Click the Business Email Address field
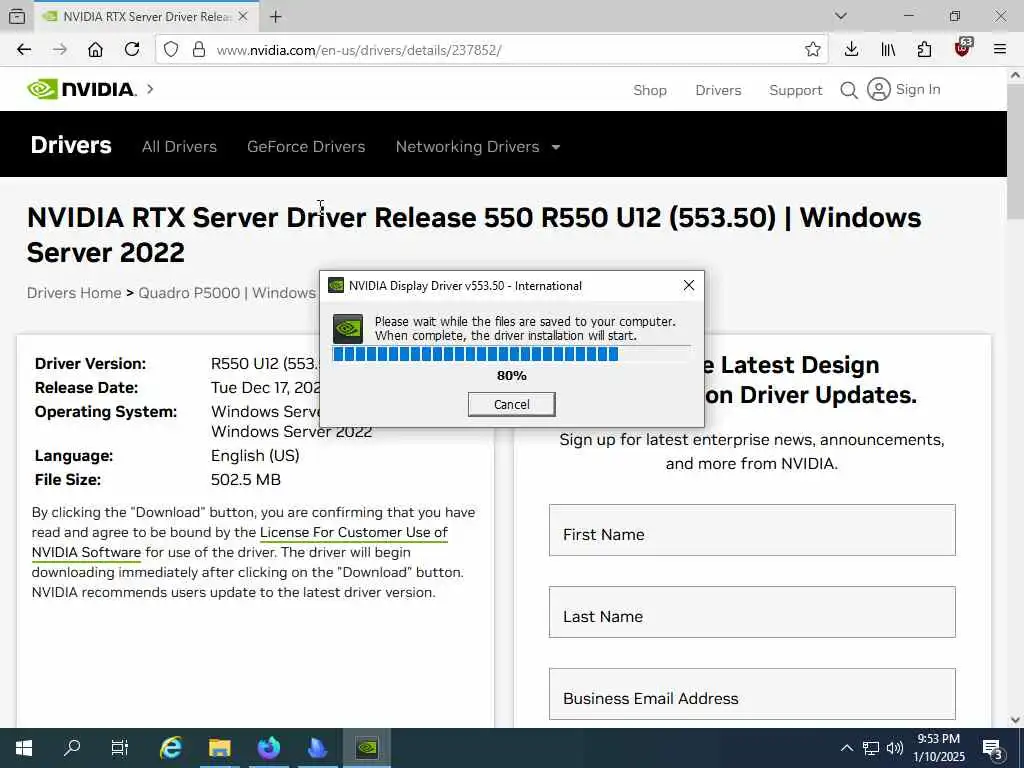This screenshot has width=1024, height=768. point(752,694)
